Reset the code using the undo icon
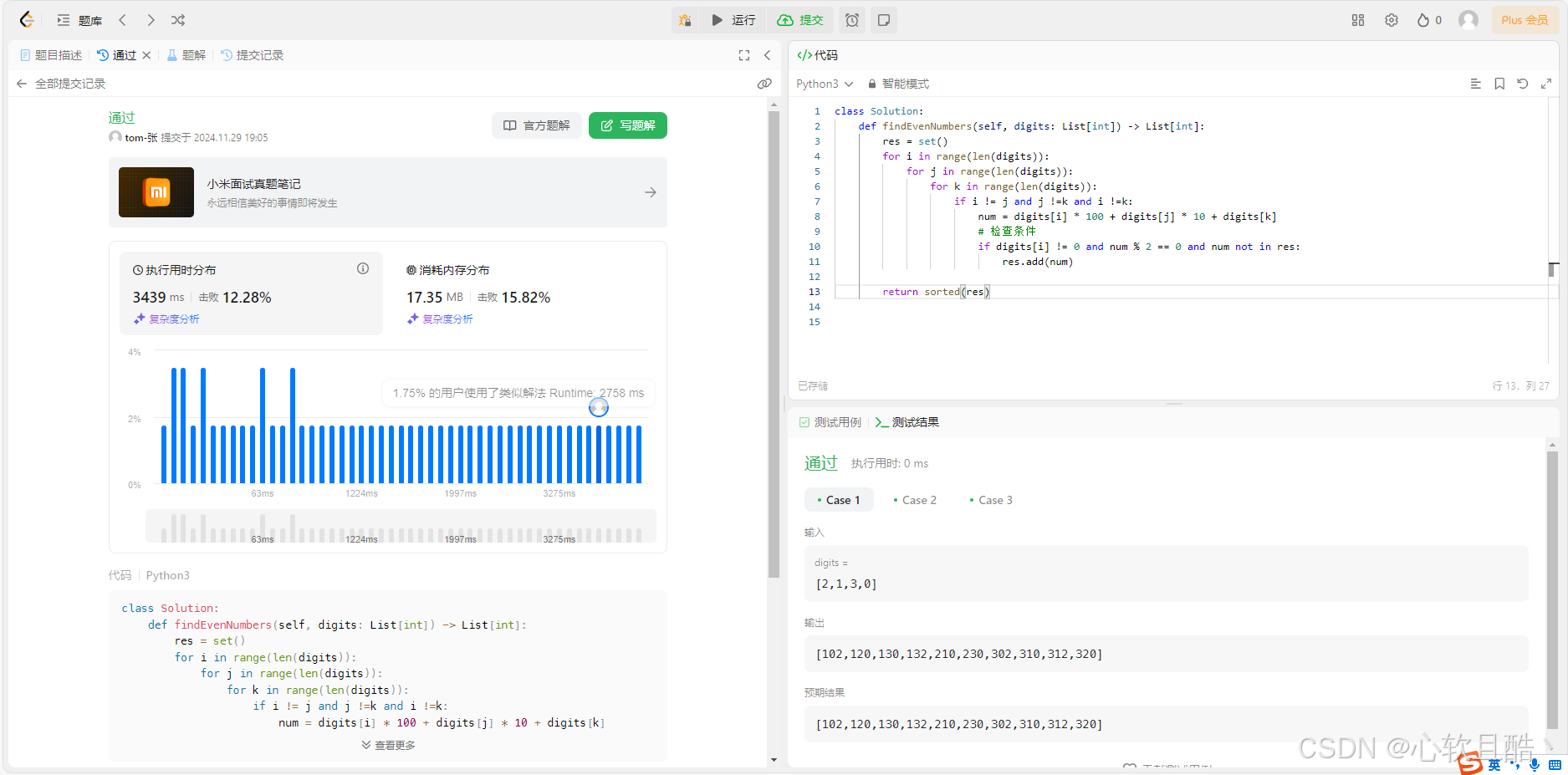Viewport: 1568px width, 775px height. (1522, 84)
